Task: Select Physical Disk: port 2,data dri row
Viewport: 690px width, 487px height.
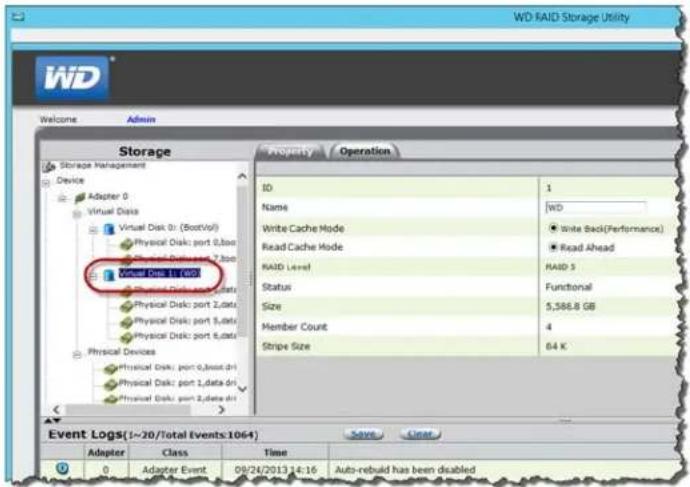Action: 177,398
